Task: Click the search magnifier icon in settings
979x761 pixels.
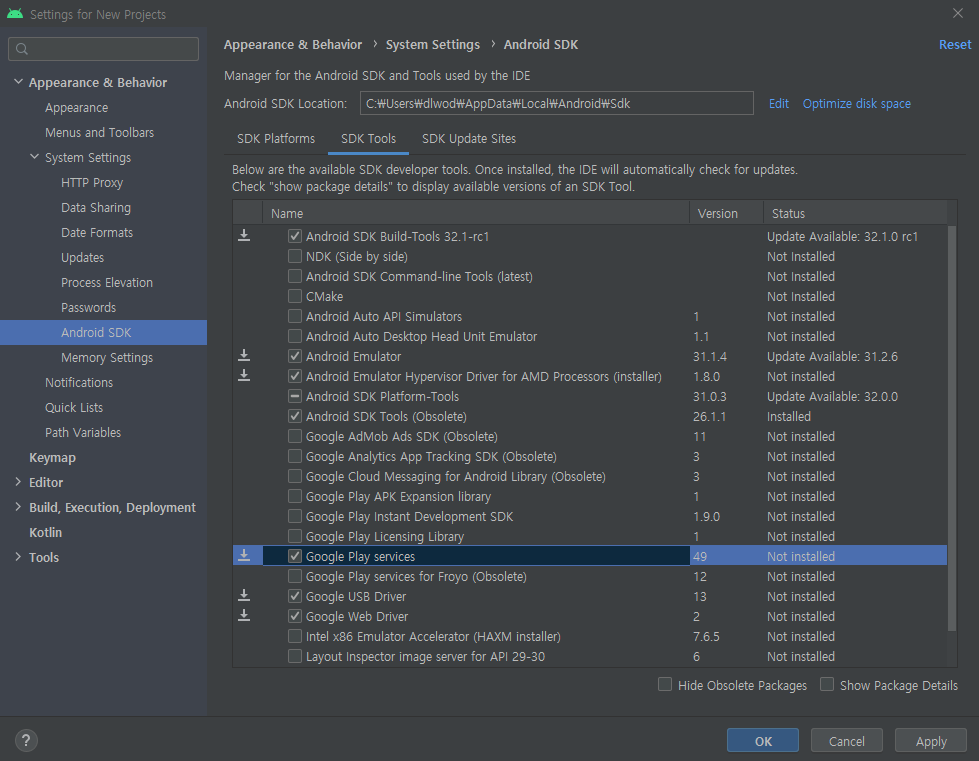Action: click(22, 49)
